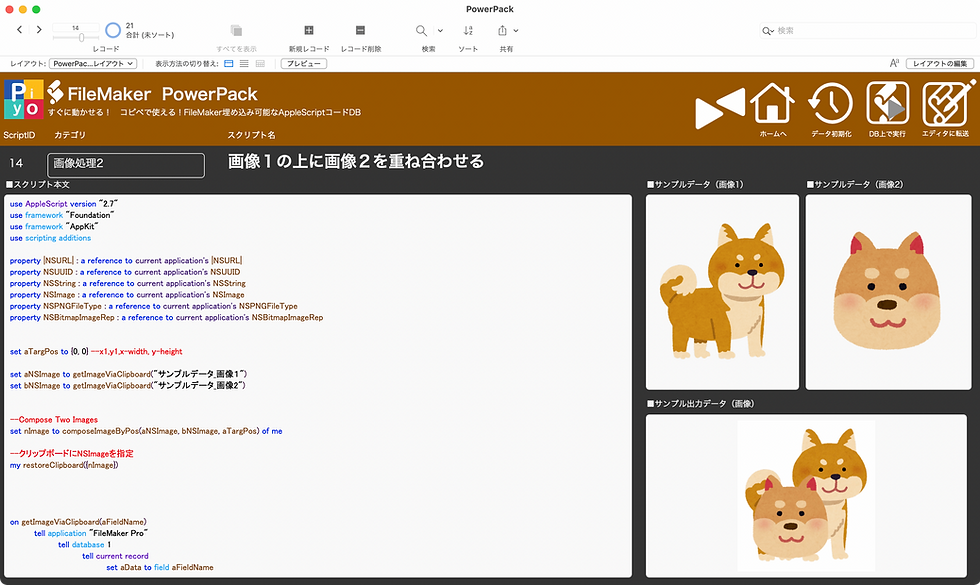The image size is (980, 585).
Task: Delete the record with レコード削除 icon
Action: pos(360,30)
